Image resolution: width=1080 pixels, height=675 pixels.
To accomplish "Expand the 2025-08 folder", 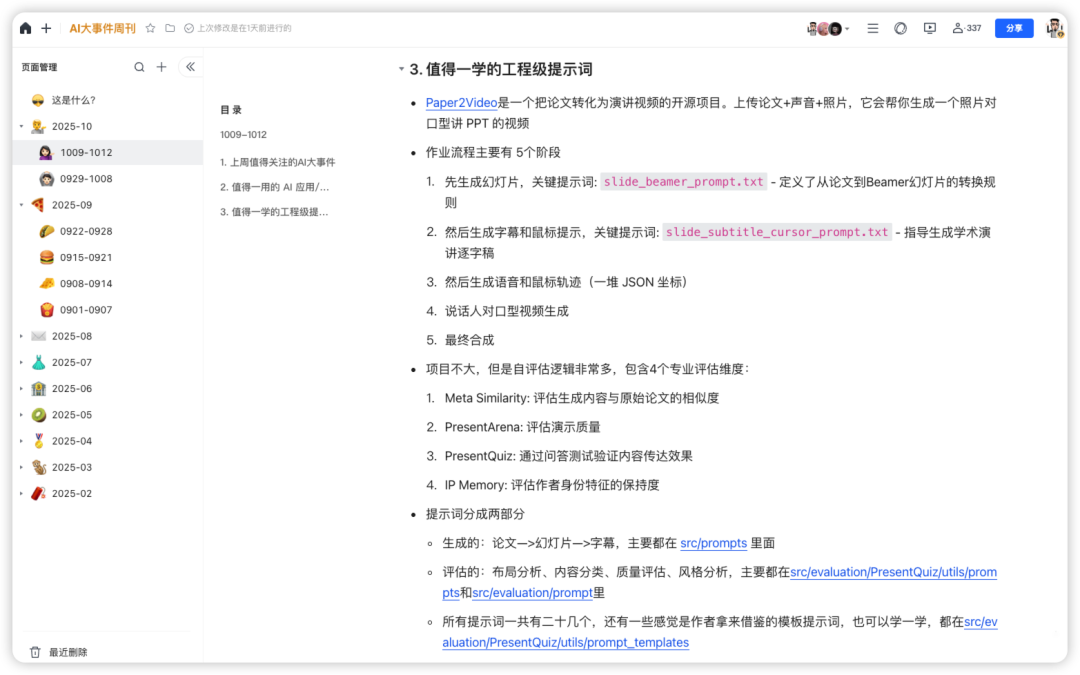I will tap(21, 336).
